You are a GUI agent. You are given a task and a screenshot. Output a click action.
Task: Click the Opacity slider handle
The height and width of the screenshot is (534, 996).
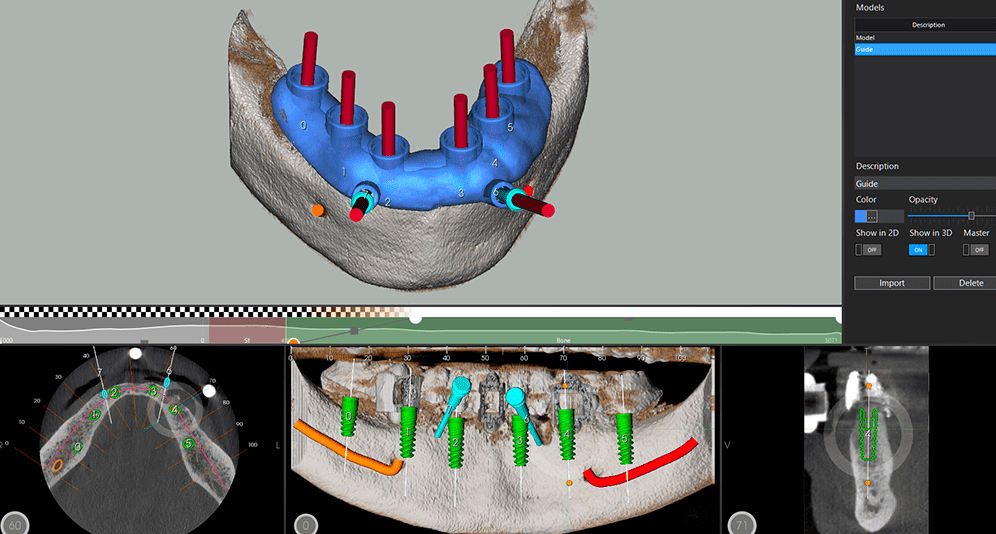[x=971, y=215]
